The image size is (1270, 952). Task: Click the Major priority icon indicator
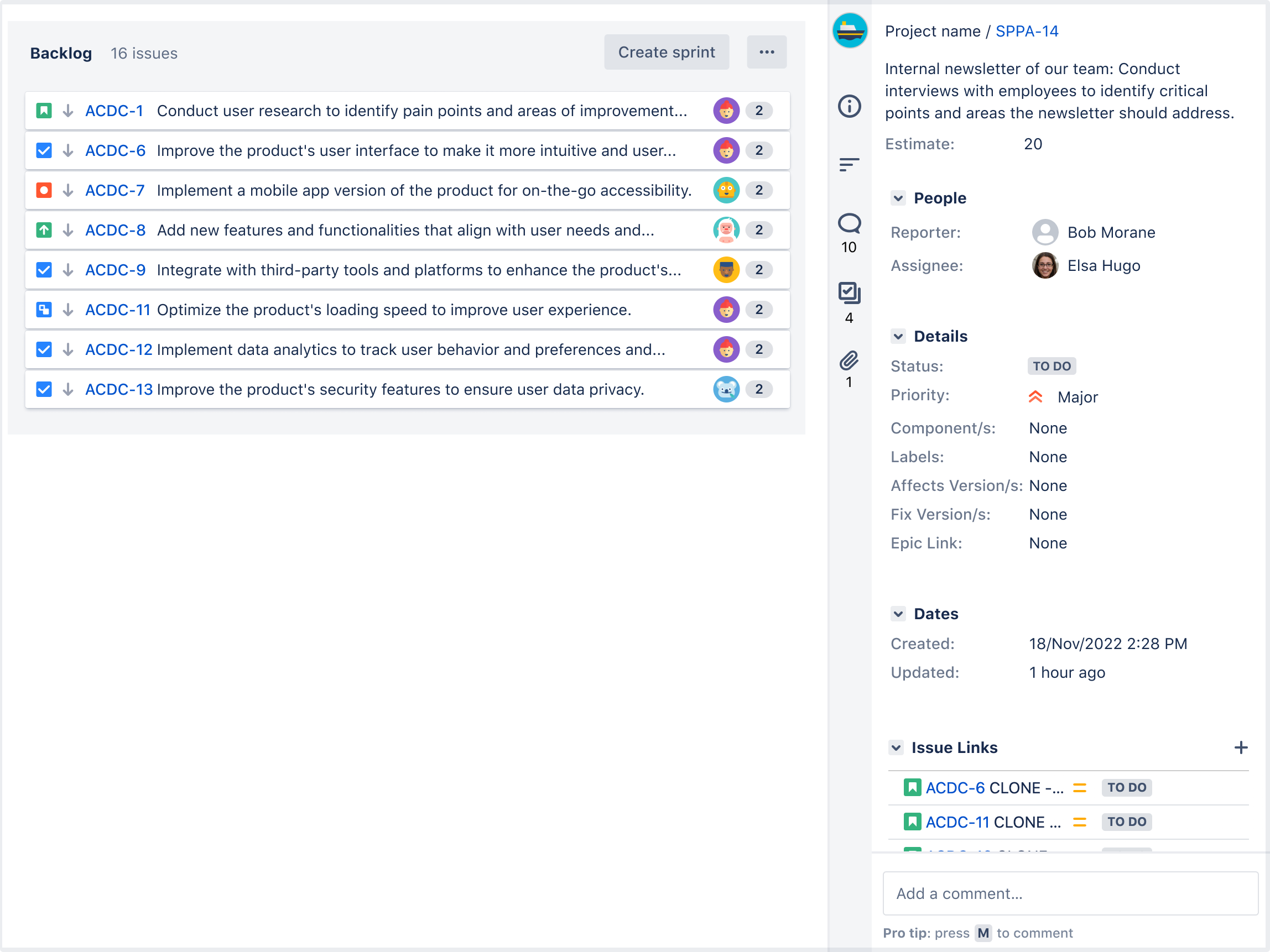(1037, 397)
